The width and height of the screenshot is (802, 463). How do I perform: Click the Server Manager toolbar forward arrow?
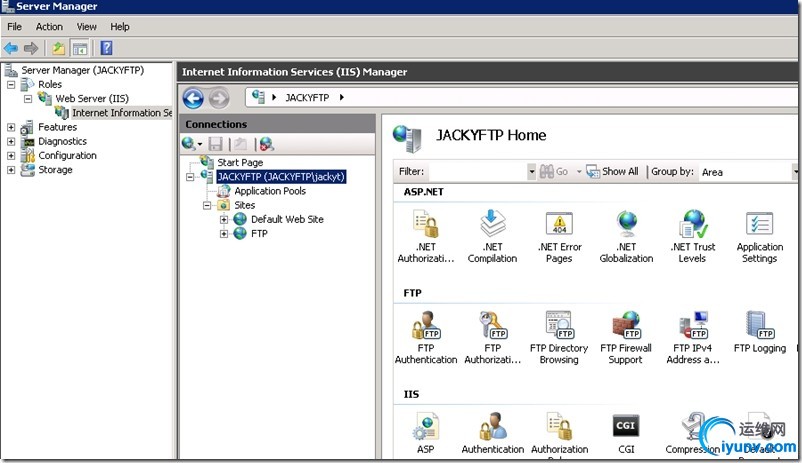pyautogui.click(x=31, y=49)
